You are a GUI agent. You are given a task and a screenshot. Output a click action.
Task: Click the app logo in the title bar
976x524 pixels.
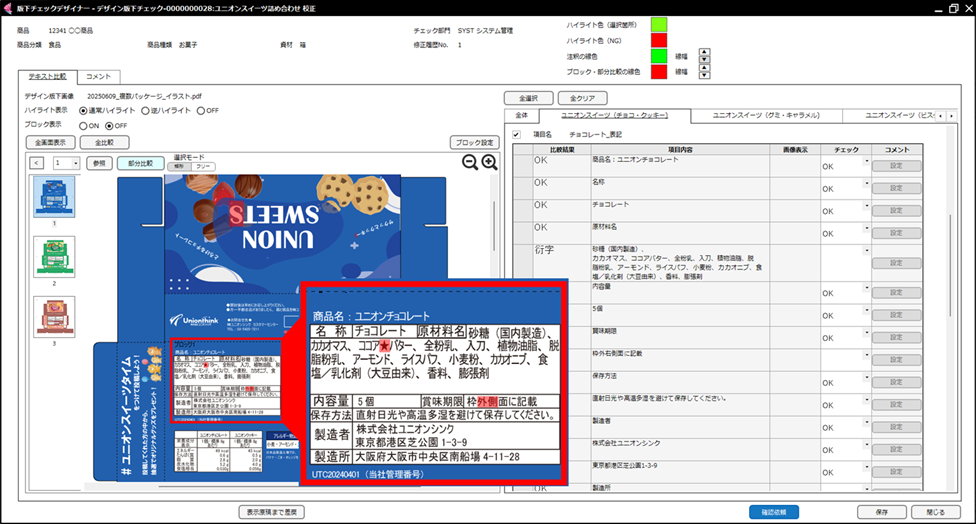(7, 8)
